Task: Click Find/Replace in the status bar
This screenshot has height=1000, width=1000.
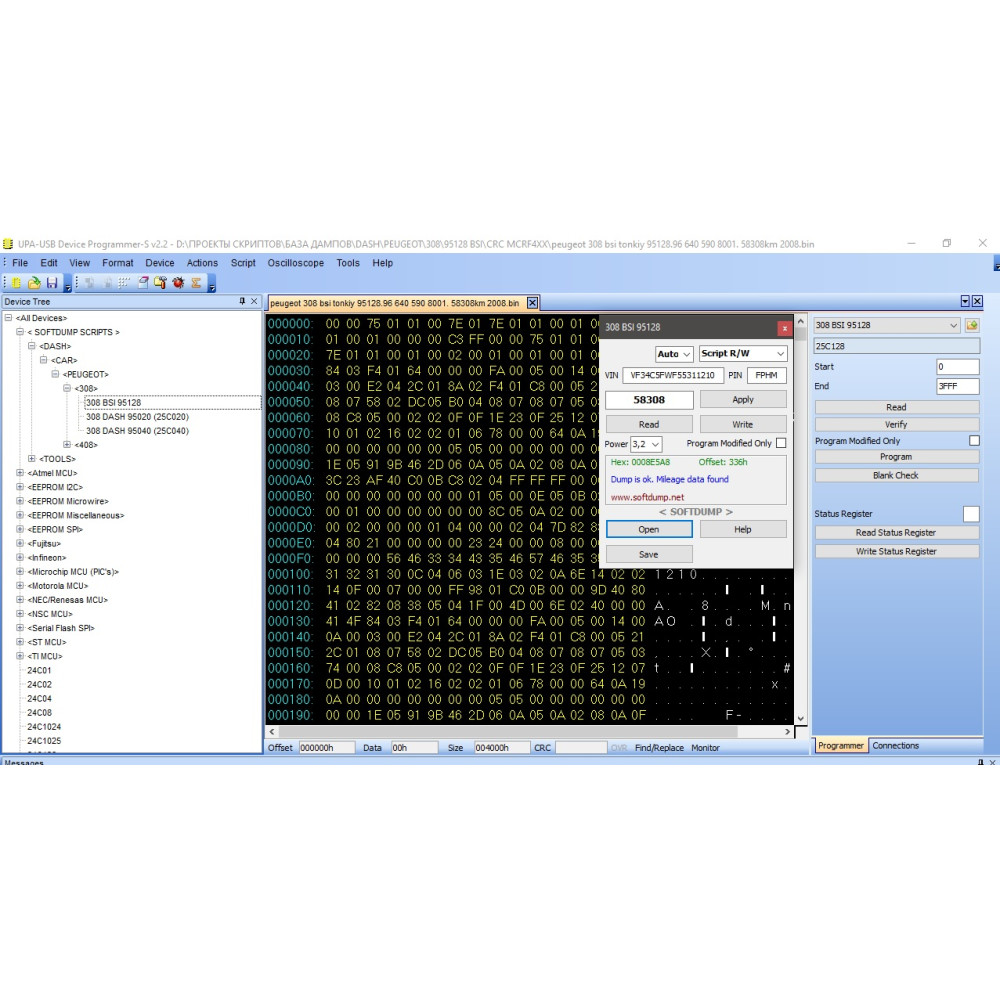Action: pyautogui.click(x=659, y=747)
